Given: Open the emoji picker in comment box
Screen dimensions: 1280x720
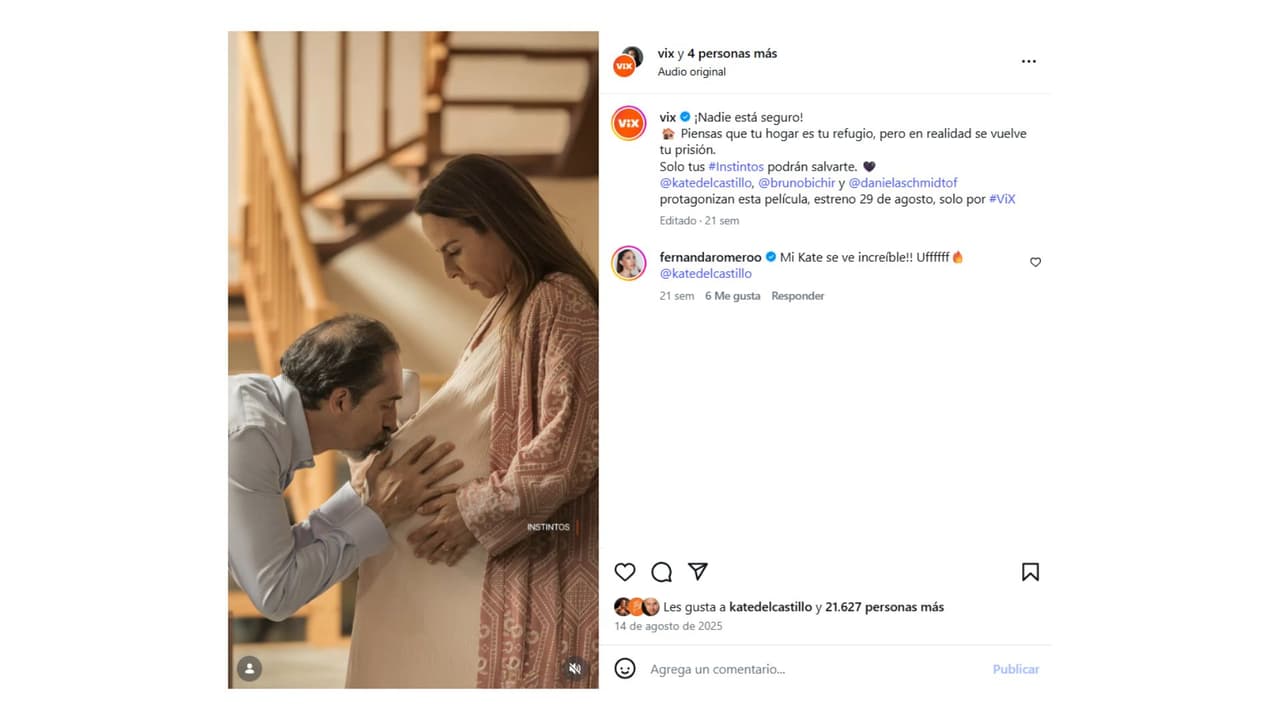Looking at the screenshot, I should pyautogui.click(x=625, y=669).
